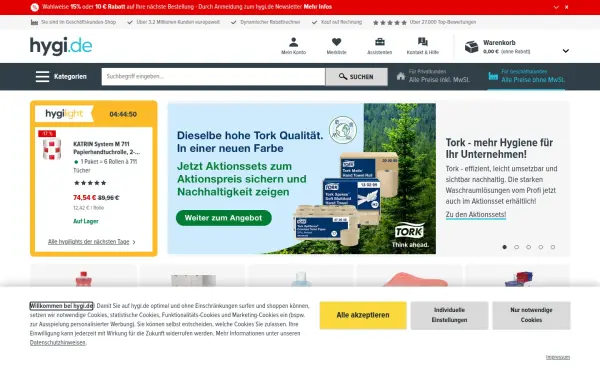
Task: Click the Tork - mehr Hygiene heading
Action: point(499,148)
